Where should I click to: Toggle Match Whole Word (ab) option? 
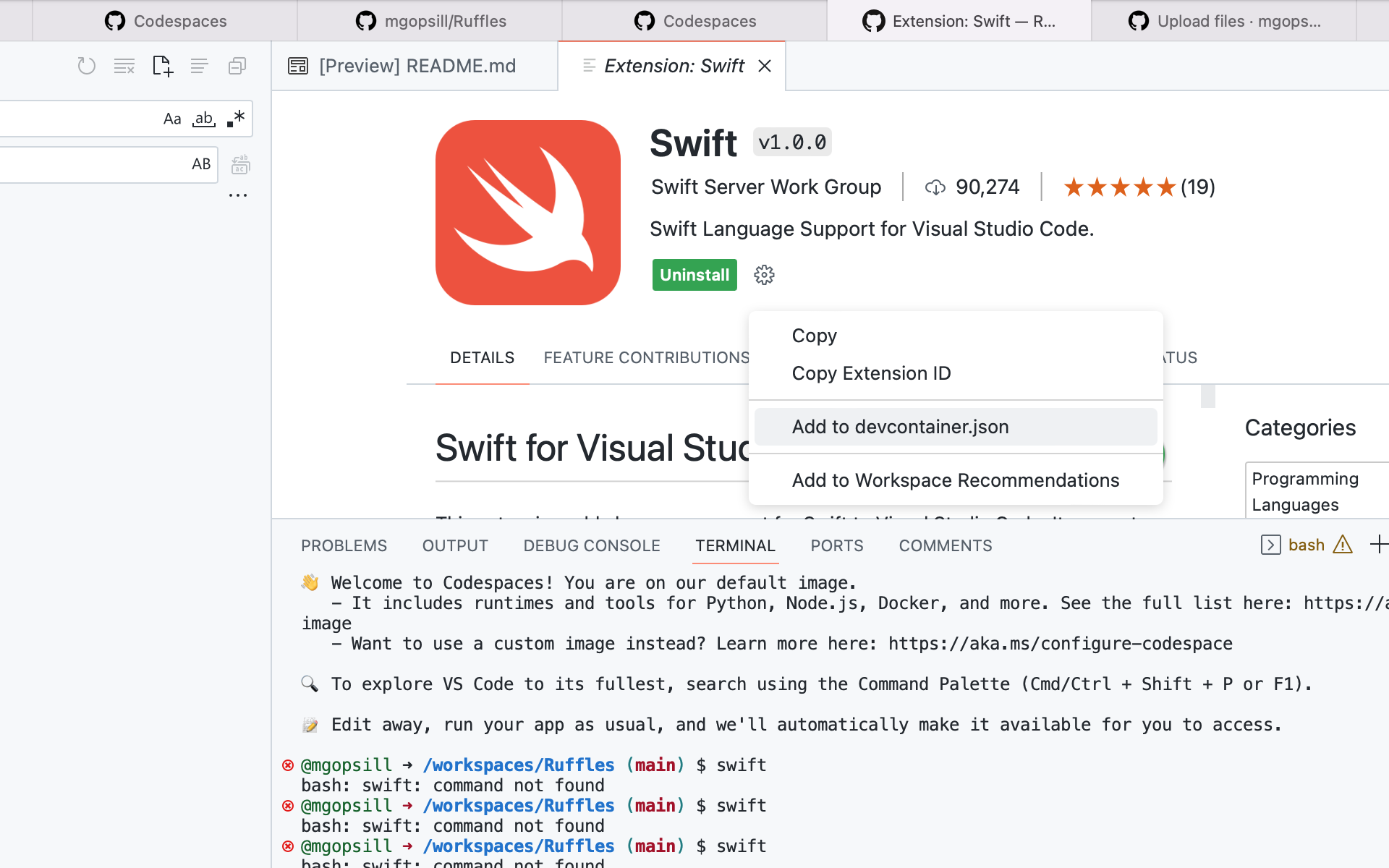pyautogui.click(x=204, y=119)
